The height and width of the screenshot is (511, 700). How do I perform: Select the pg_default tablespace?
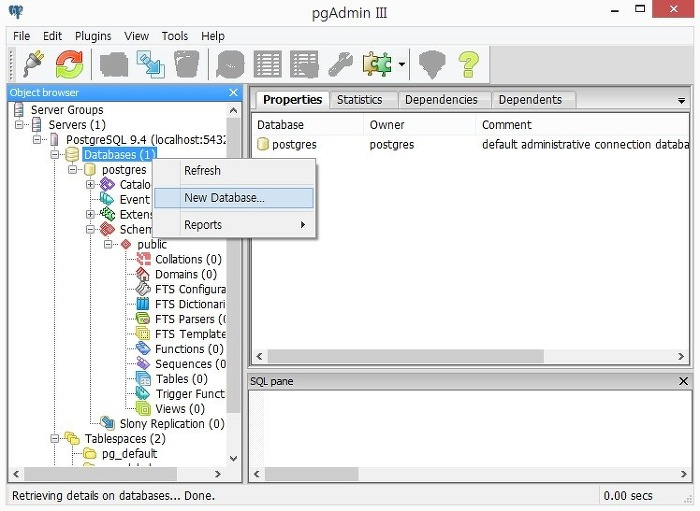129,453
